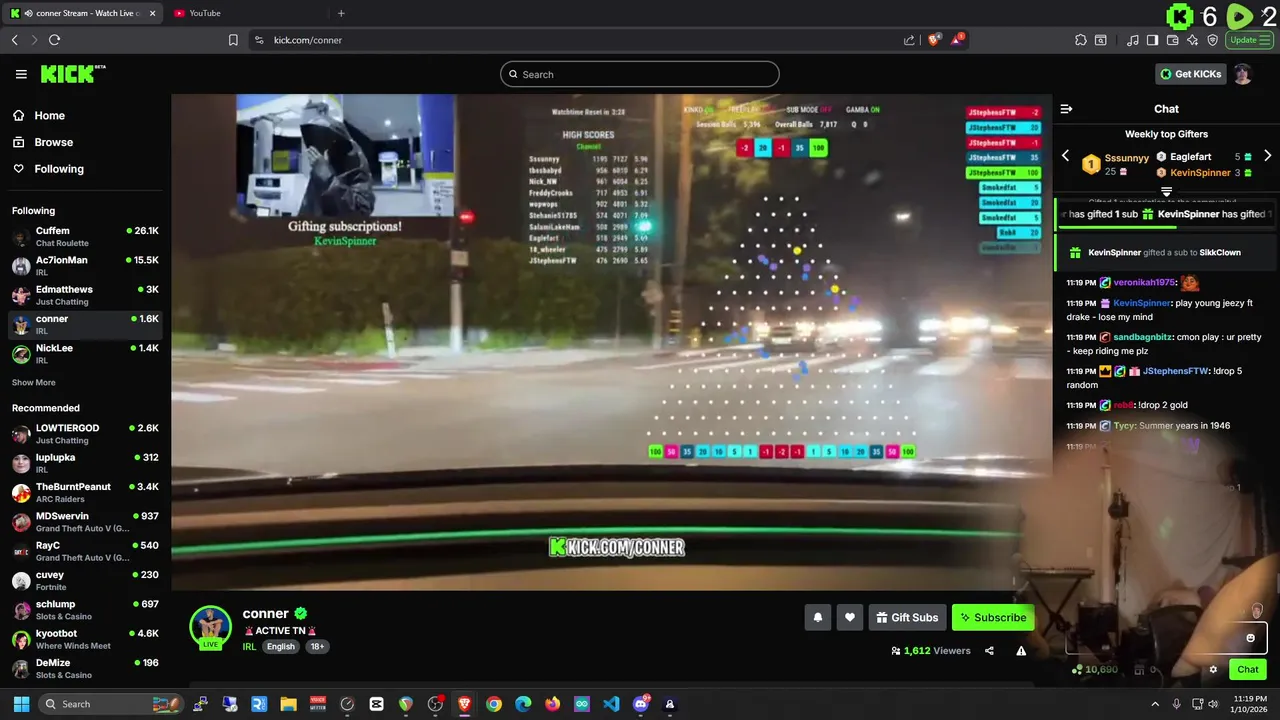The width and height of the screenshot is (1280, 720).
Task: Collapse the chat panel
Action: [x=1066, y=109]
